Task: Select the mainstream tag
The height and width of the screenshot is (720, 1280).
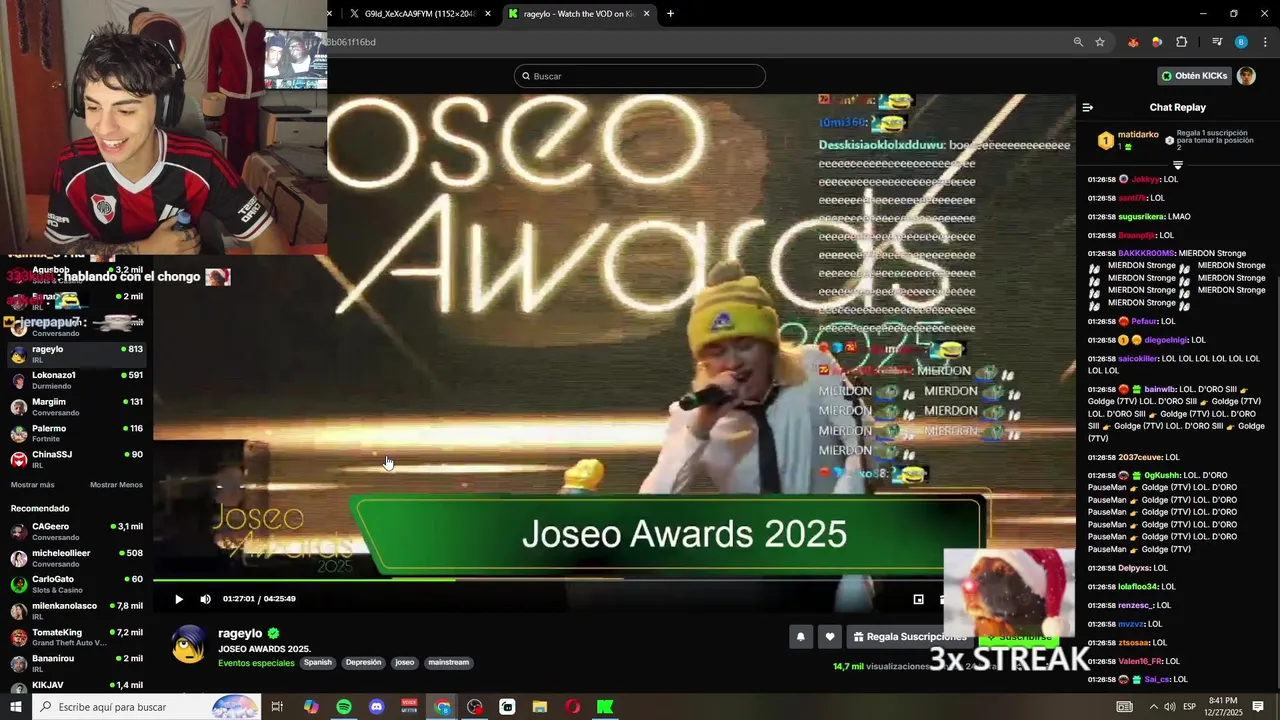Action: [448, 662]
